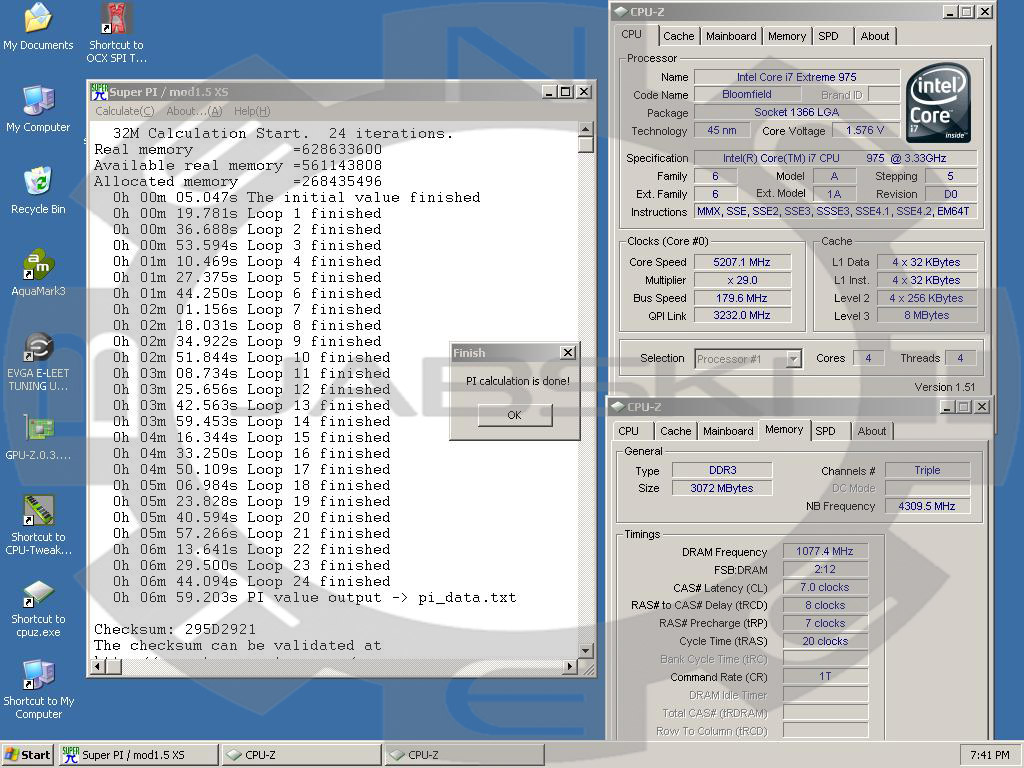Click Code Name value Bloomfield
This screenshot has height=768, width=1024.
point(746,95)
